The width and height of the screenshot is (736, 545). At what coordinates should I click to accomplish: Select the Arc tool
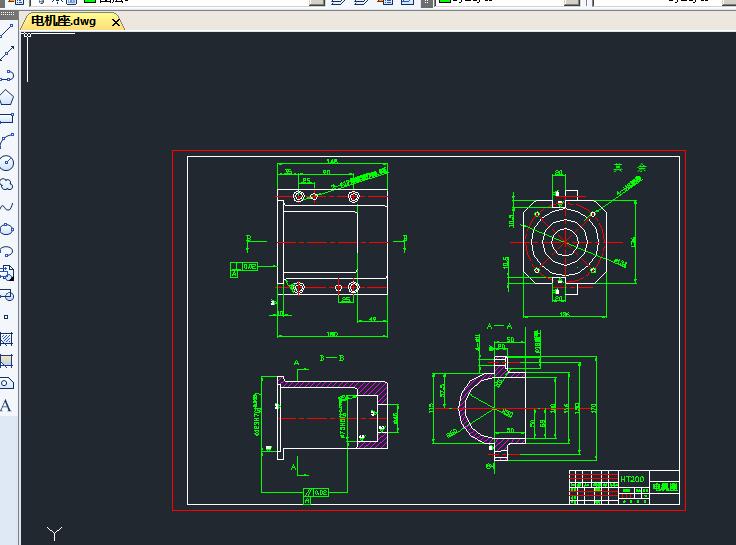(7, 140)
